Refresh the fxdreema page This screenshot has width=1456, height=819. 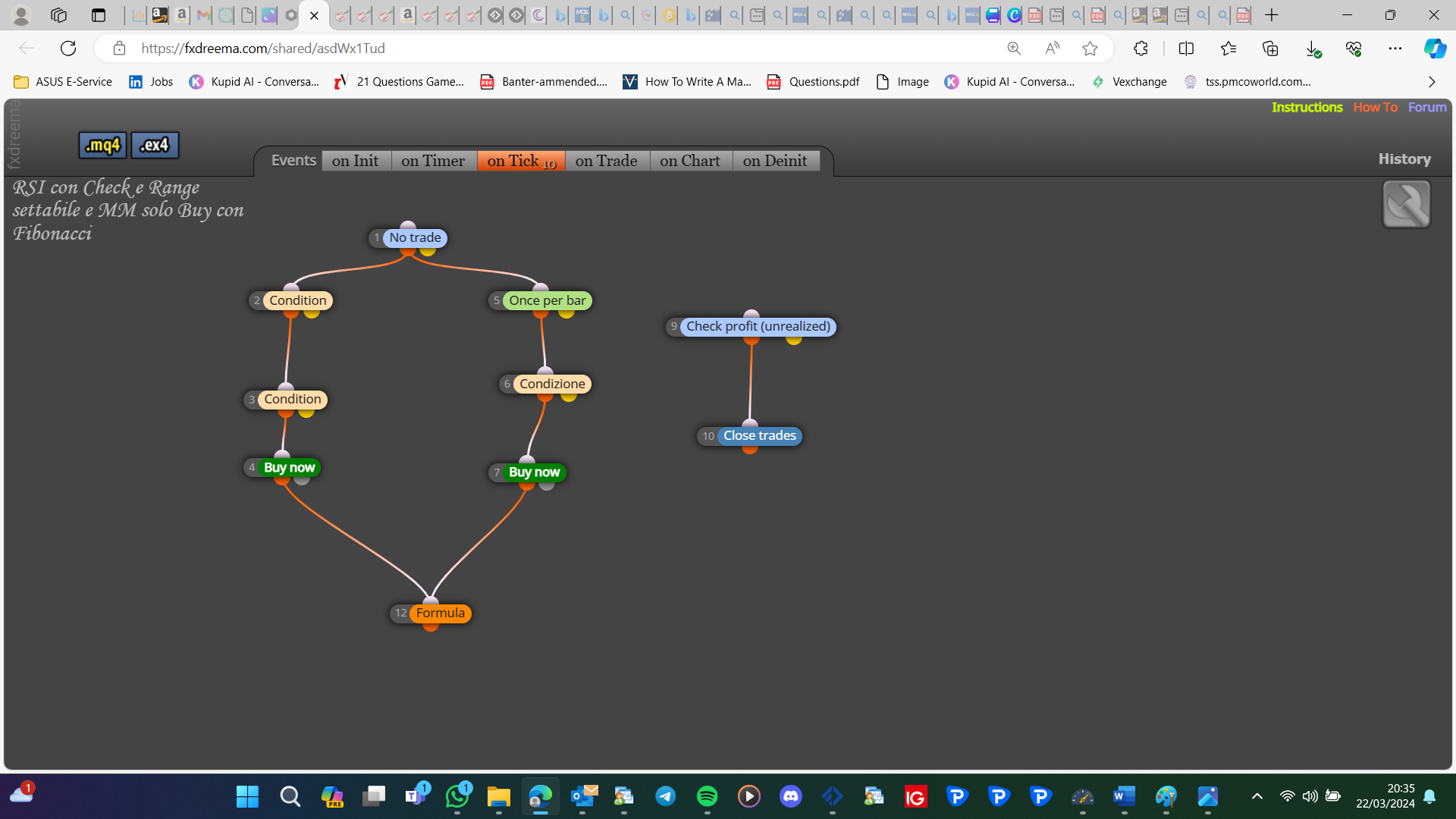click(68, 49)
